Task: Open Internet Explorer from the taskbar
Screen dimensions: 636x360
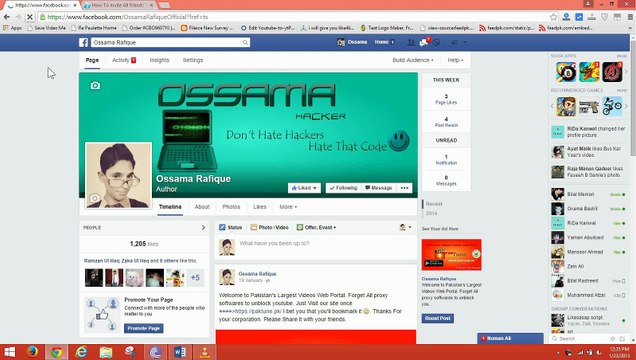Action: [82, 352]
